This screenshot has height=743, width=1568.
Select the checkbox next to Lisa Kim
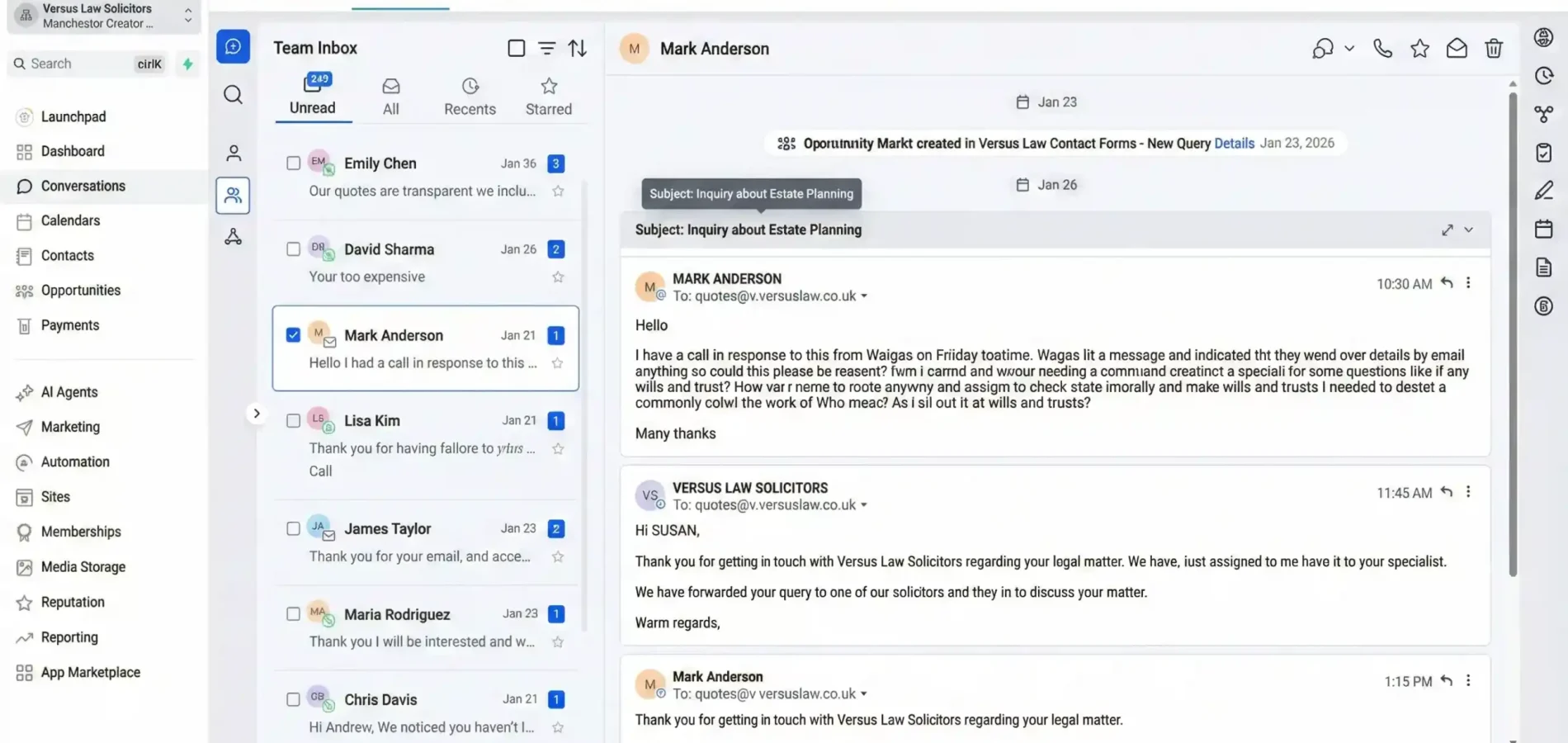tap(293, 420)
